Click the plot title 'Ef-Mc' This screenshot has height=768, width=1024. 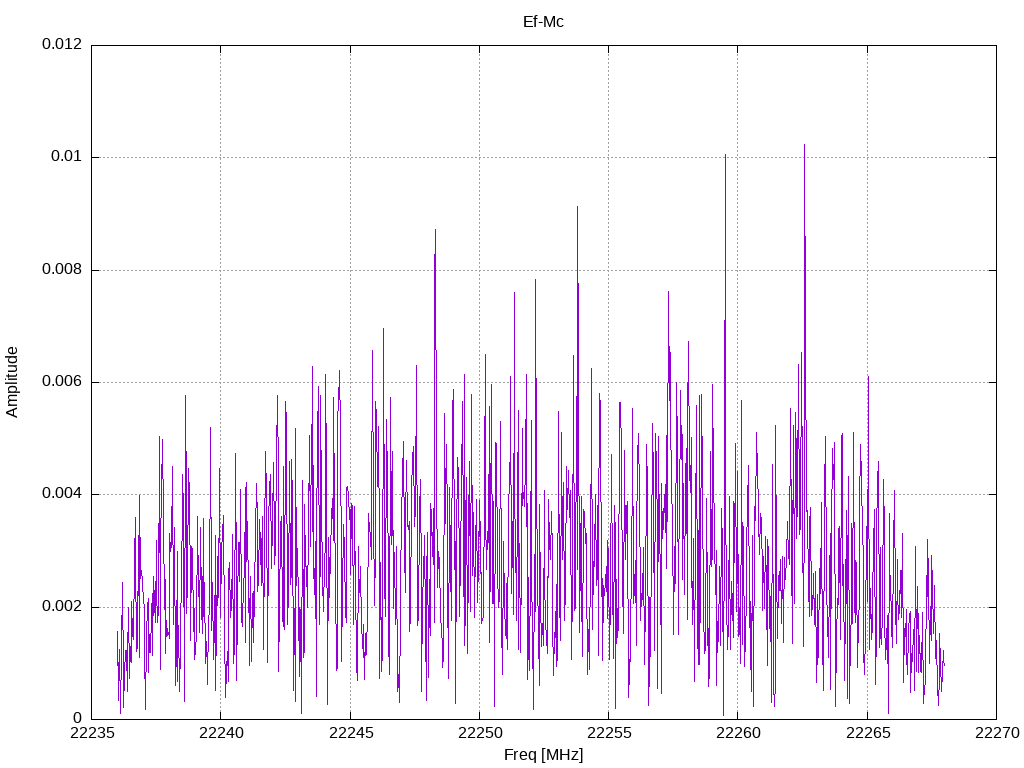point(543,22)
